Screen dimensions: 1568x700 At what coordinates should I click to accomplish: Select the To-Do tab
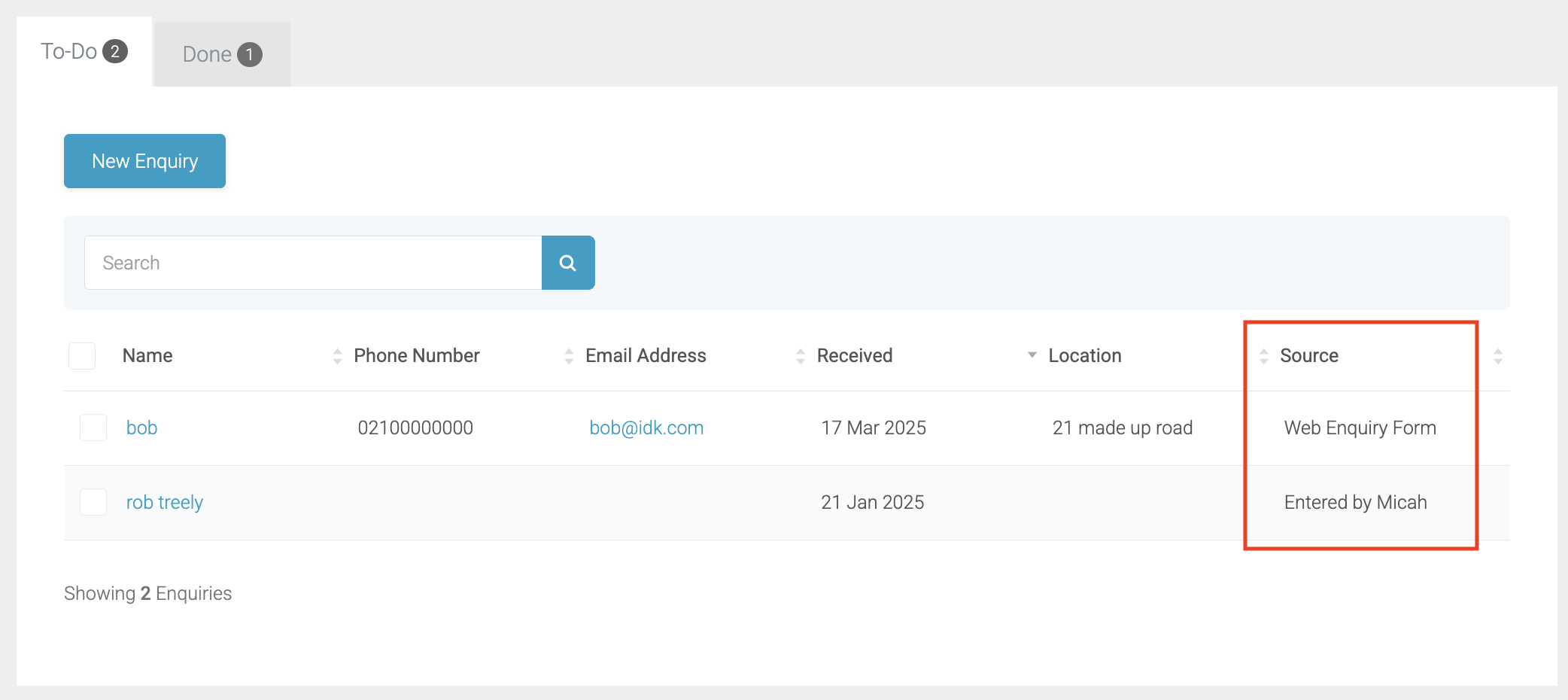pyautogui.click(x=71, y=51)
